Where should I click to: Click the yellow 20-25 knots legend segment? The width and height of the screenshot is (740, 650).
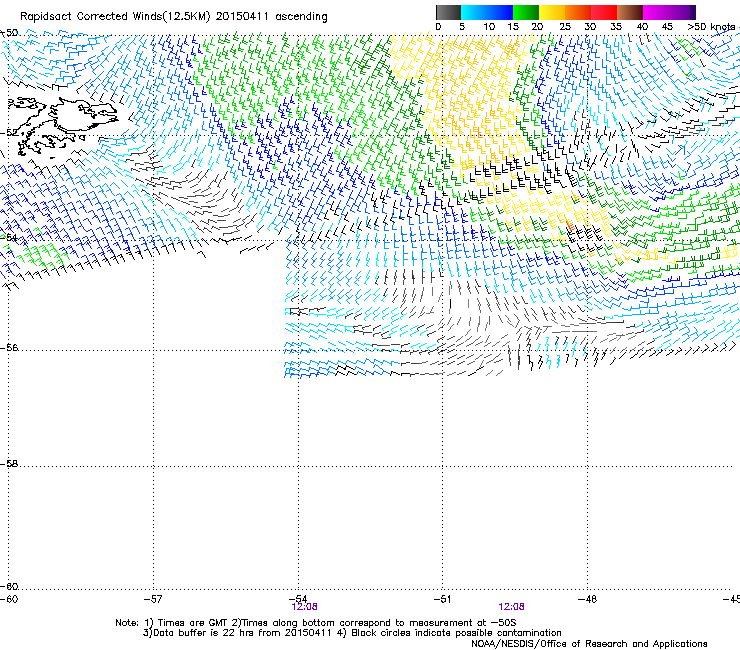coord(552,12)
